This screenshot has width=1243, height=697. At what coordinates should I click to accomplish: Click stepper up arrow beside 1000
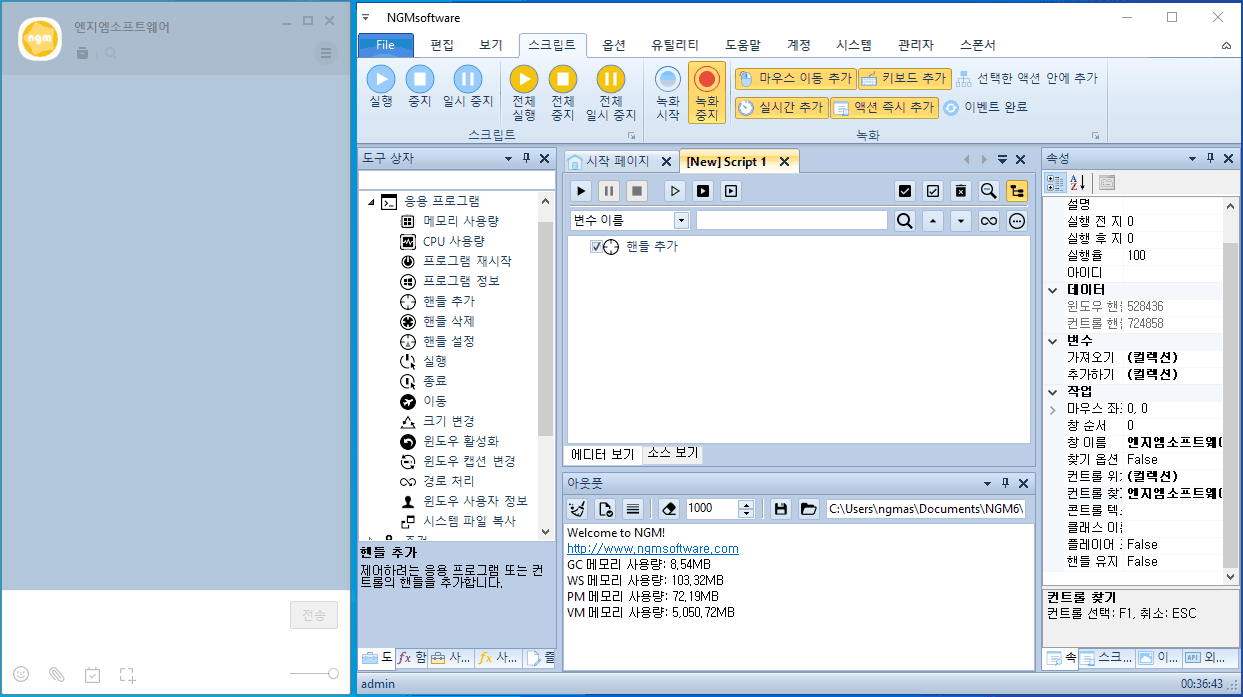coord(746,503)
